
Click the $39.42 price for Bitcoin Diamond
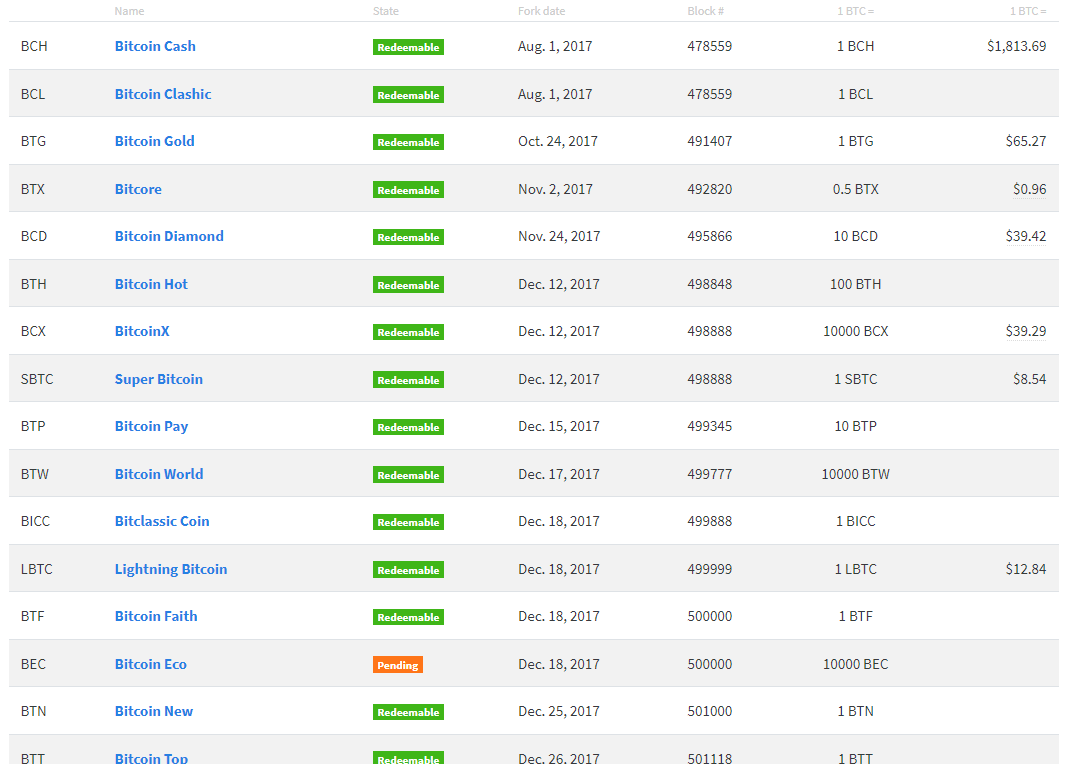point(1025,236)
